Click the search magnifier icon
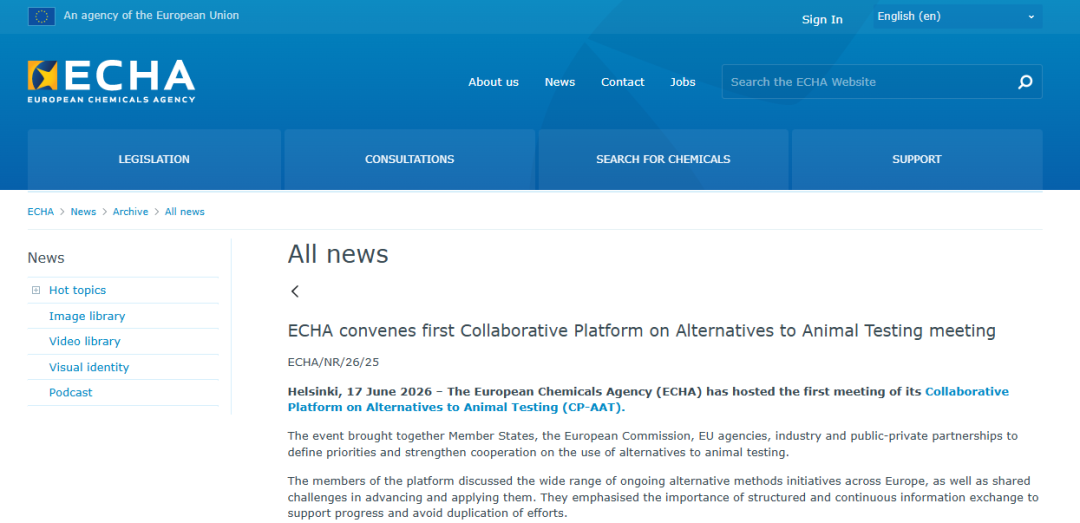Image resolution: width=1080 pixels, height=523 pixels. [1025, 82]
